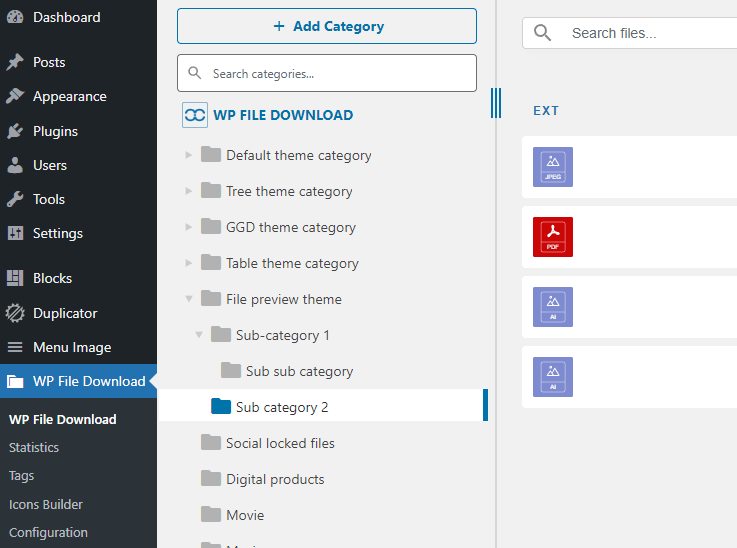This screenshot has width=737, height=548.
Task: Click the Duplicator gear icon
Action: point(15,313)
